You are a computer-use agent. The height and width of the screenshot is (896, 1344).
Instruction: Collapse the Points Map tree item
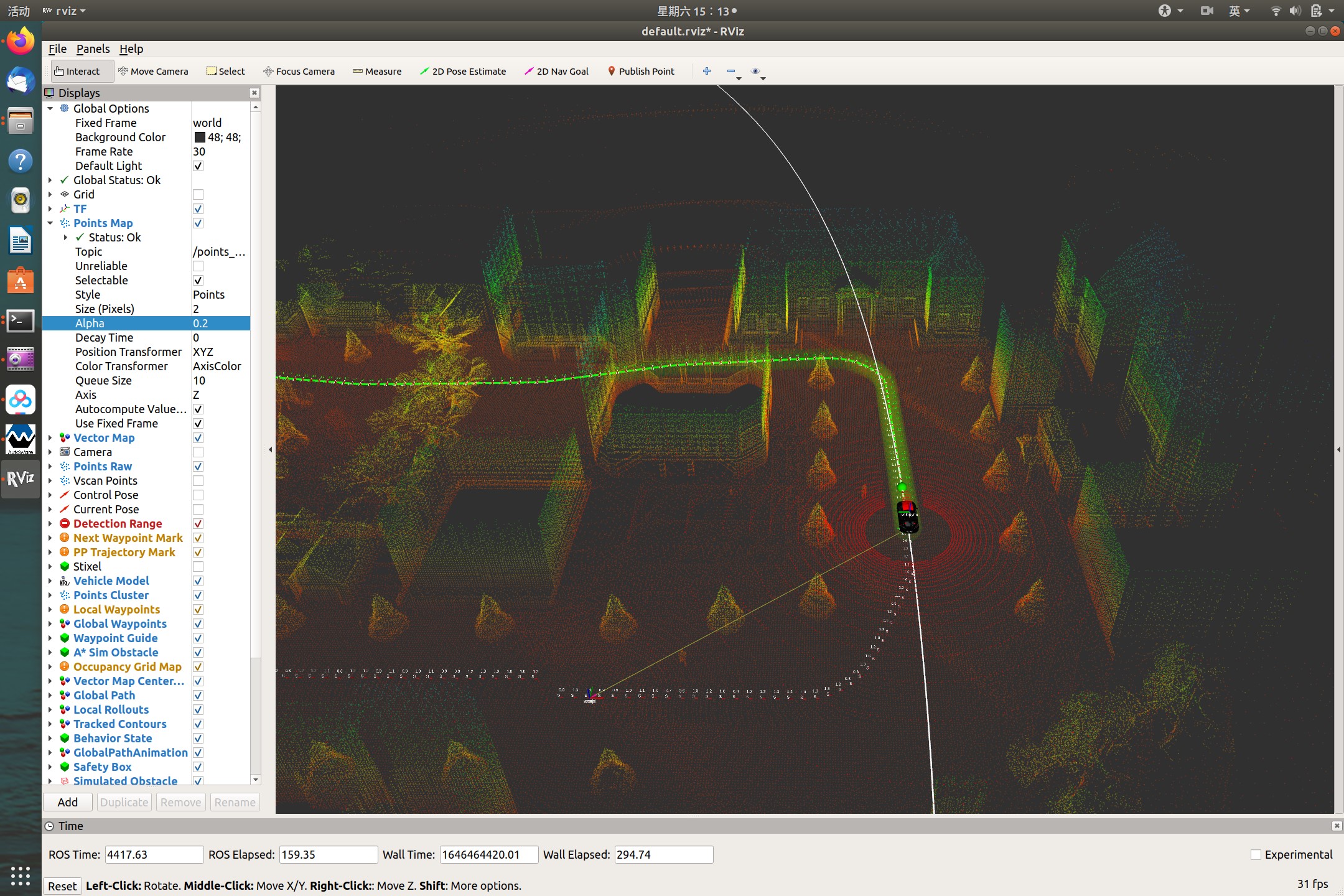click(50, 223)
